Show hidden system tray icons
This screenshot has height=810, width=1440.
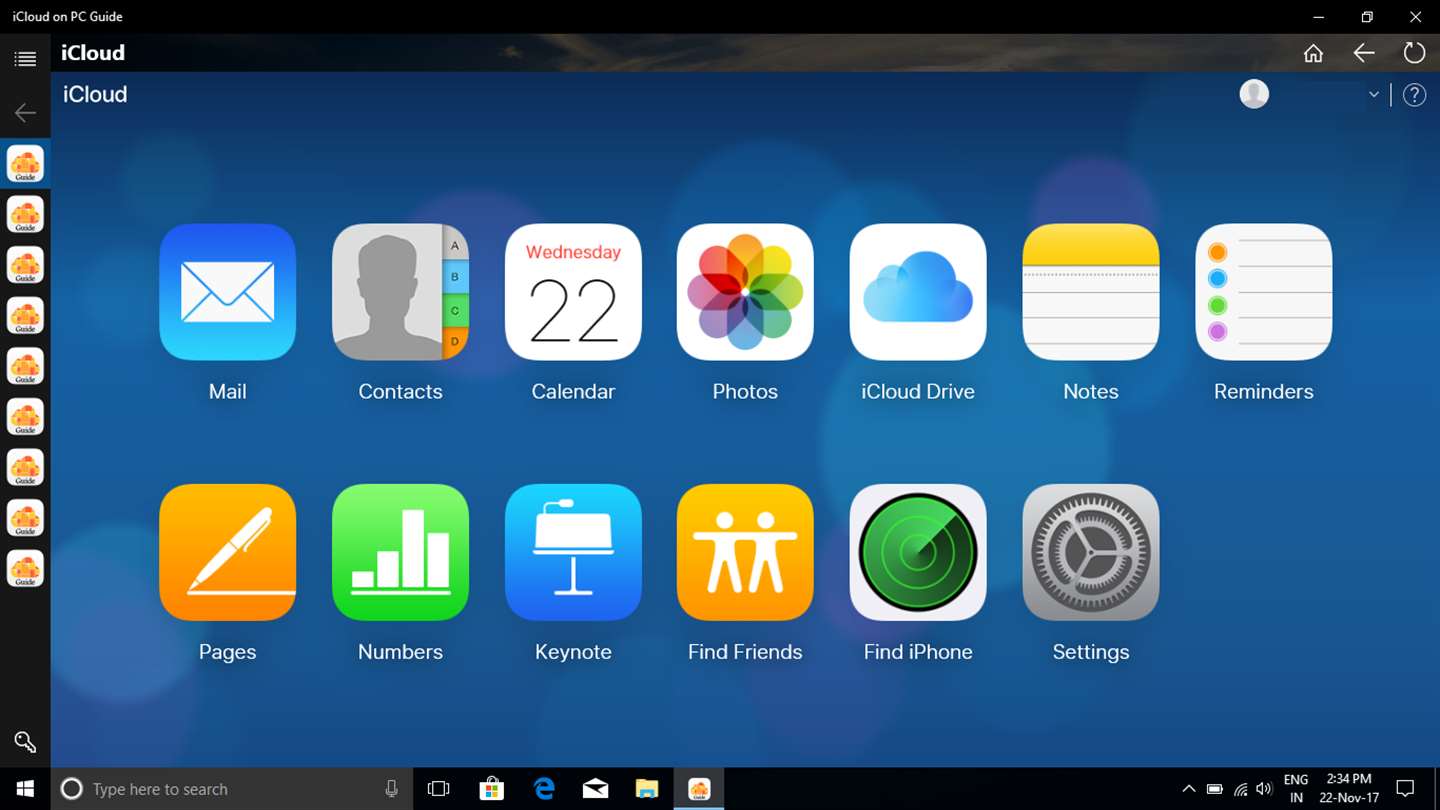(1188, 789)
